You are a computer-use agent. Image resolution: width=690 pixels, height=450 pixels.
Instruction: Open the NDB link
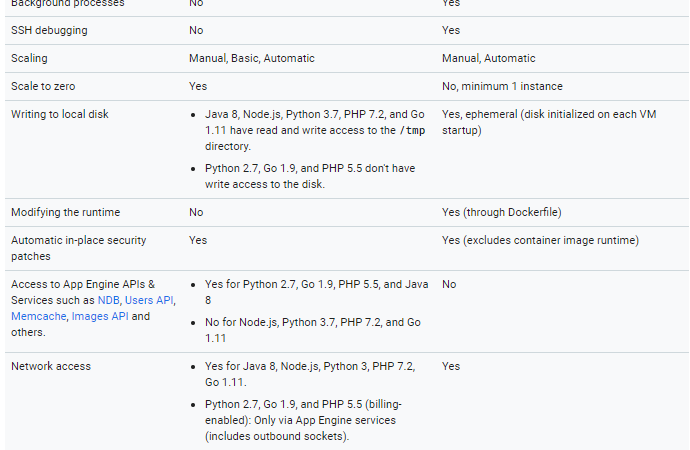[108, 300]
